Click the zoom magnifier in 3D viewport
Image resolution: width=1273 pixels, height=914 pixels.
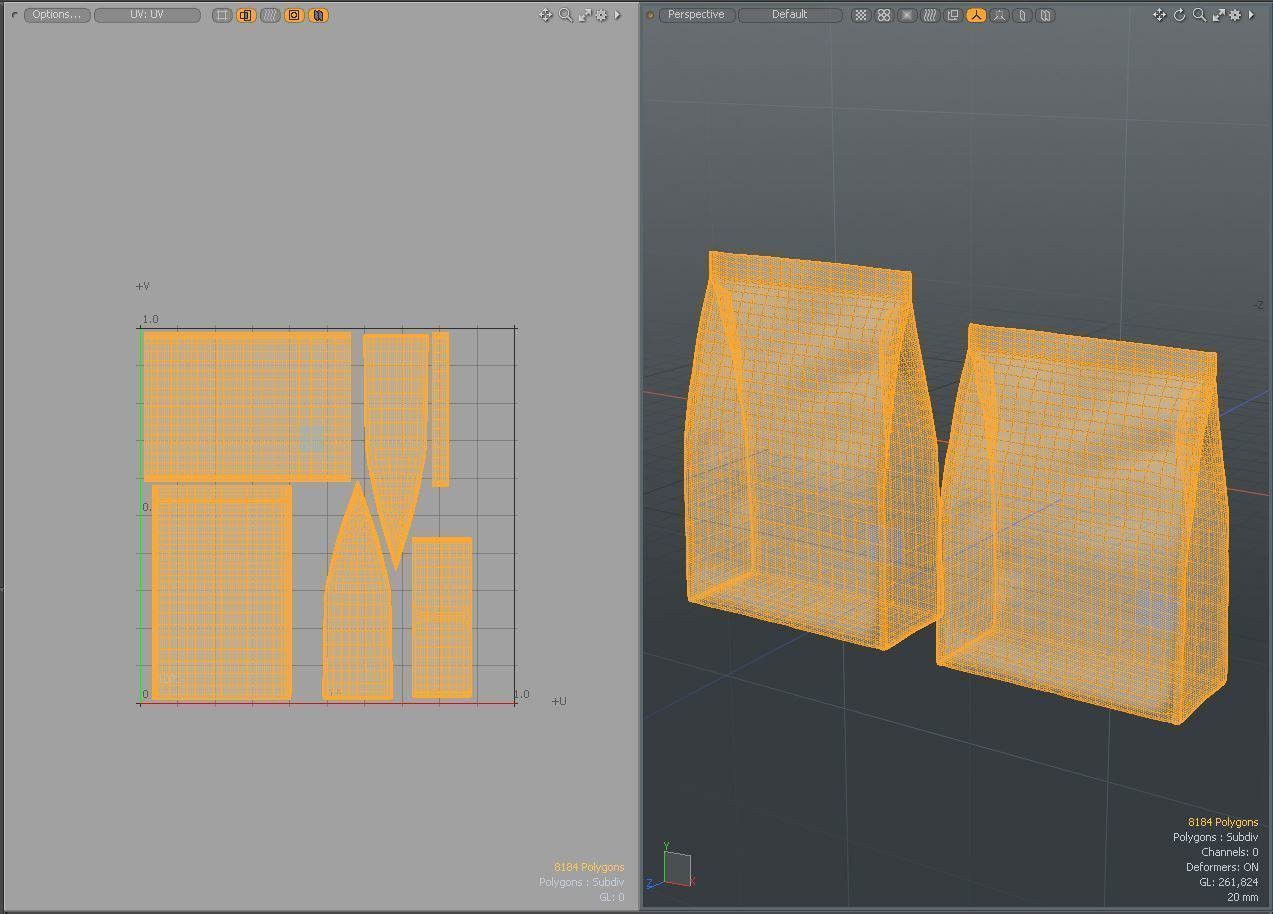[x=1199, y=15]
